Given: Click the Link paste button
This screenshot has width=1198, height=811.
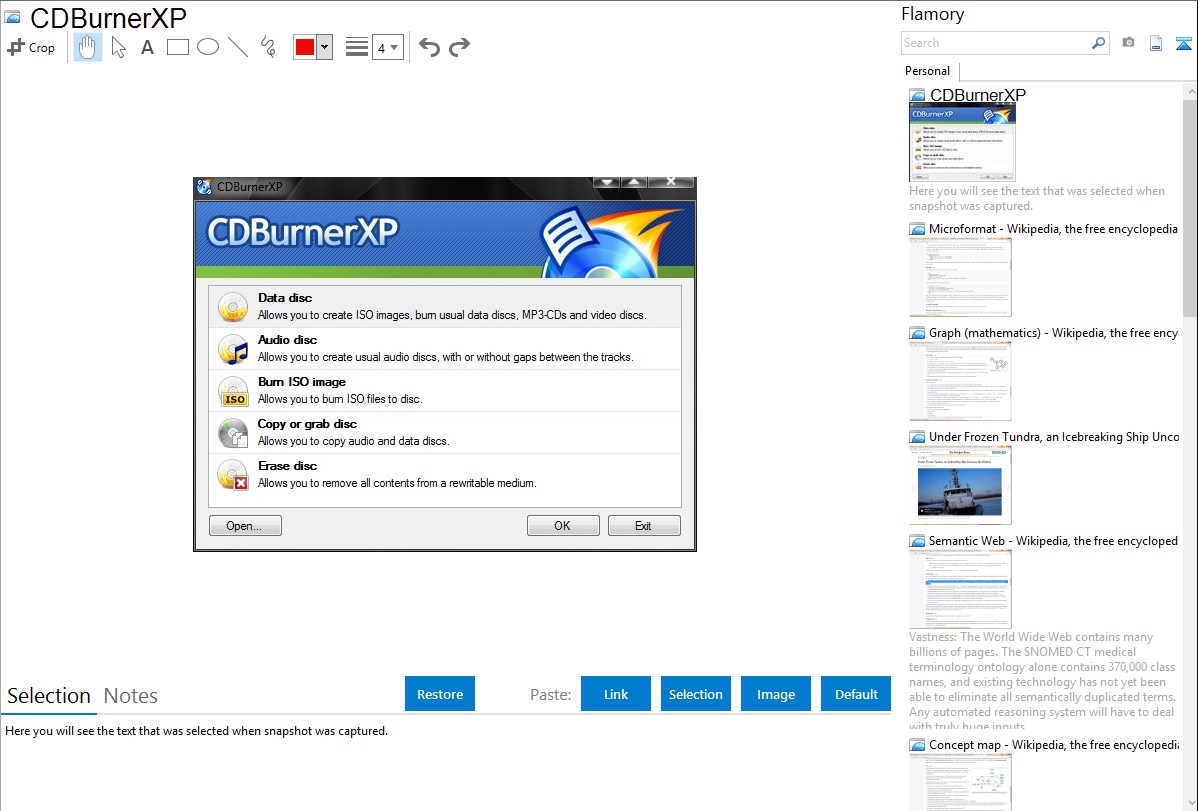Looking at the screenshot, I should tap(616, 693).
